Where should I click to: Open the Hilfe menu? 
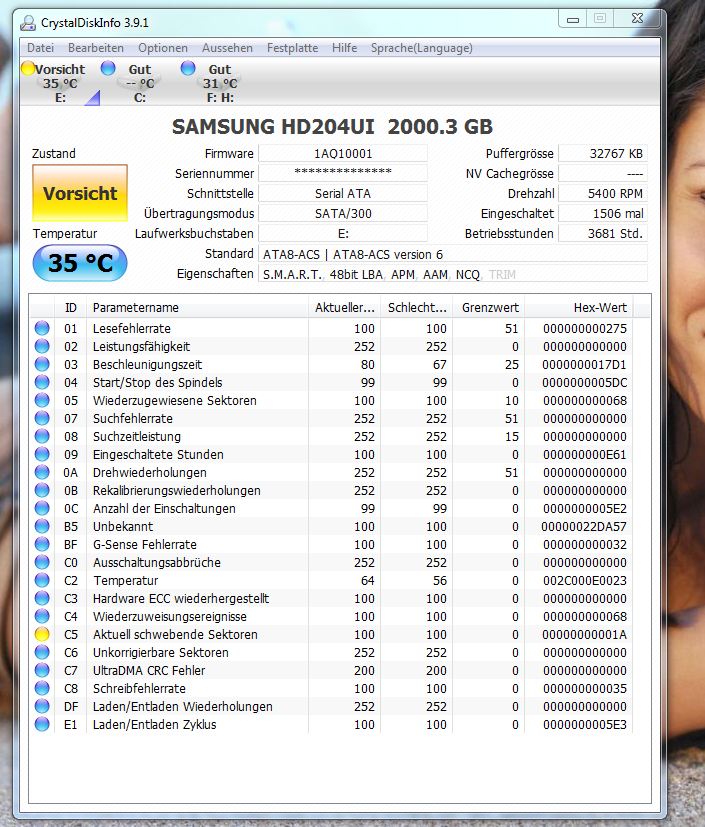coord(344,48)
